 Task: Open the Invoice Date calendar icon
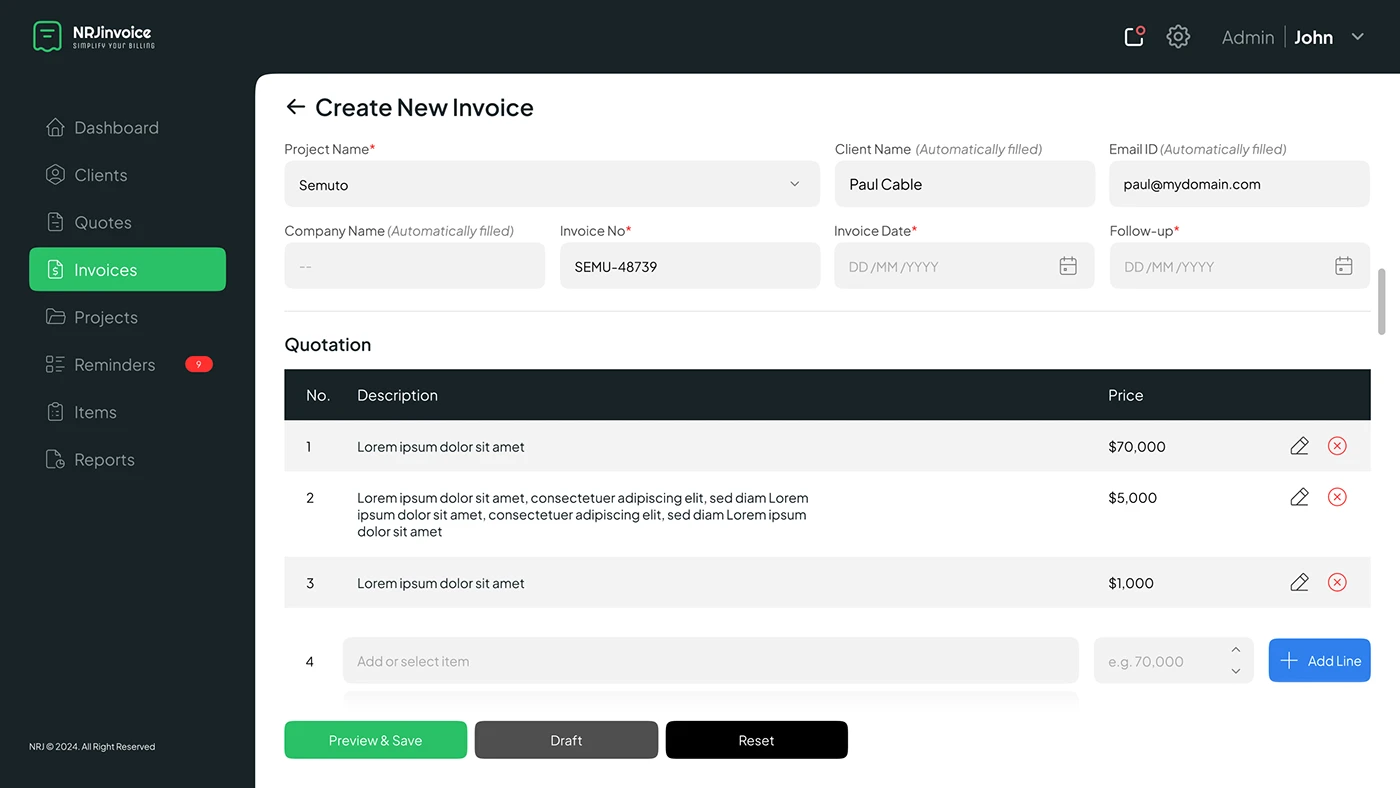1068,266
